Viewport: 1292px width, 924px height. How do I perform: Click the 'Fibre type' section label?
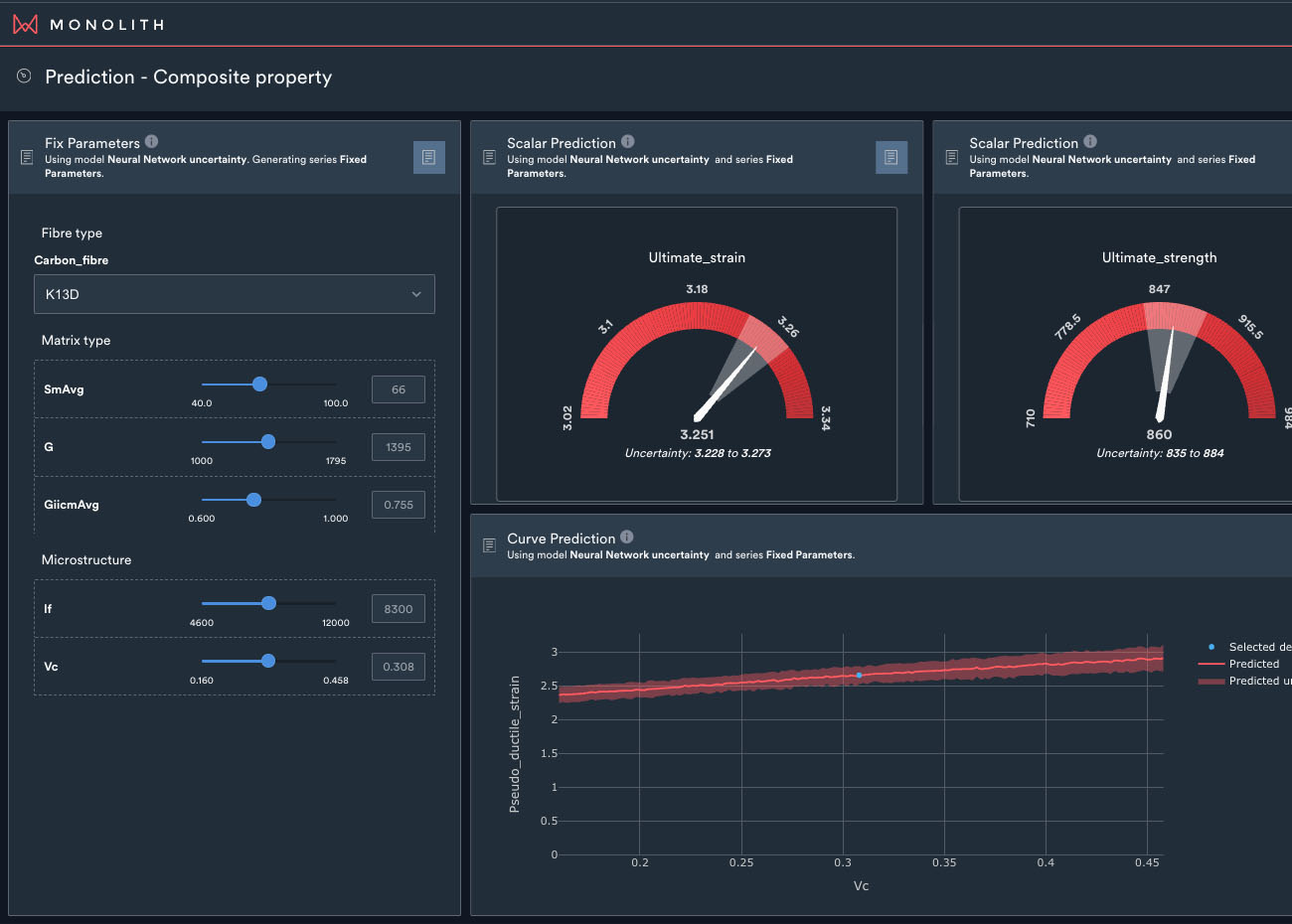[x=72, y=232]
